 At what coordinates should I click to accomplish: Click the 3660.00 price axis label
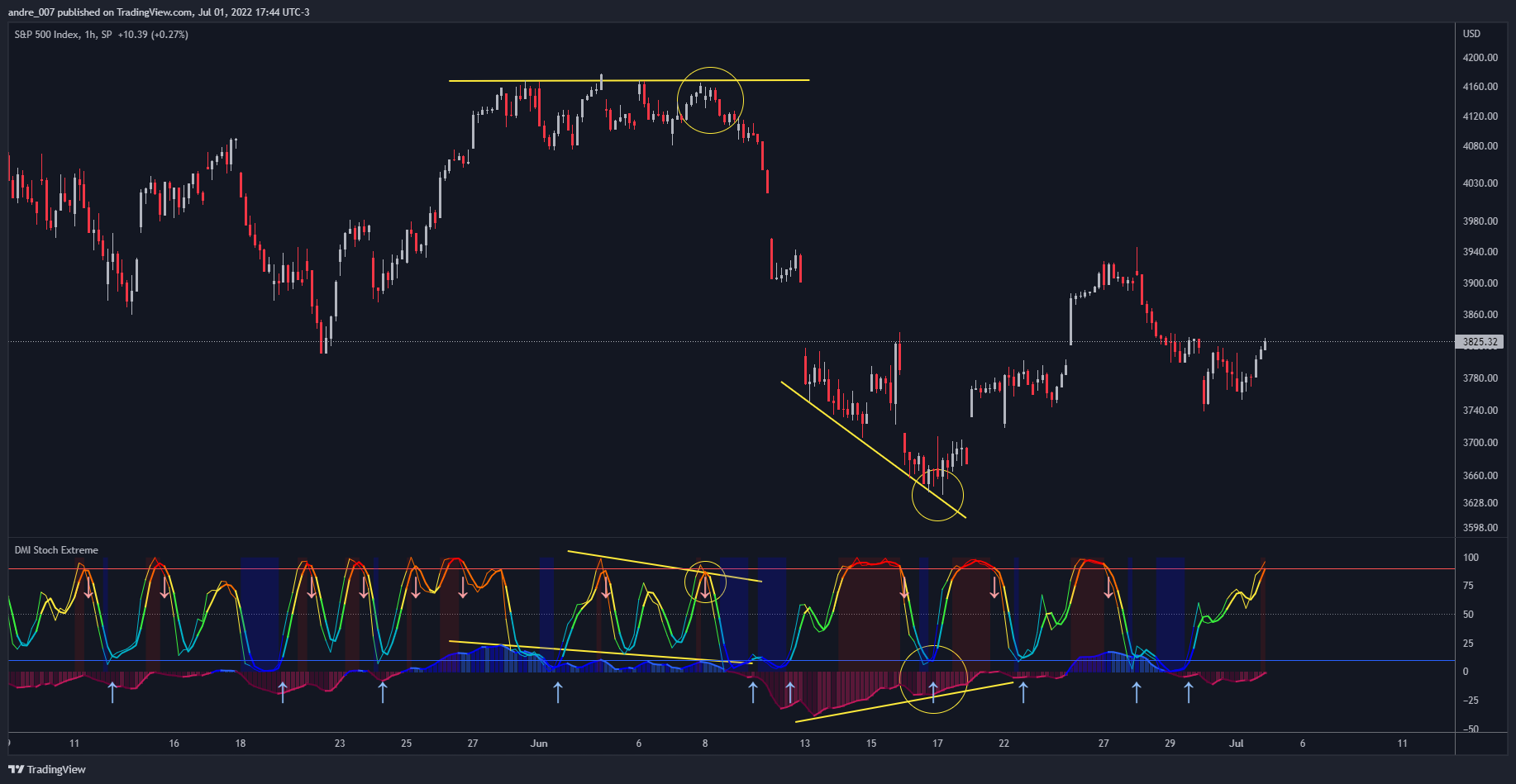(x=1480, y=476)
